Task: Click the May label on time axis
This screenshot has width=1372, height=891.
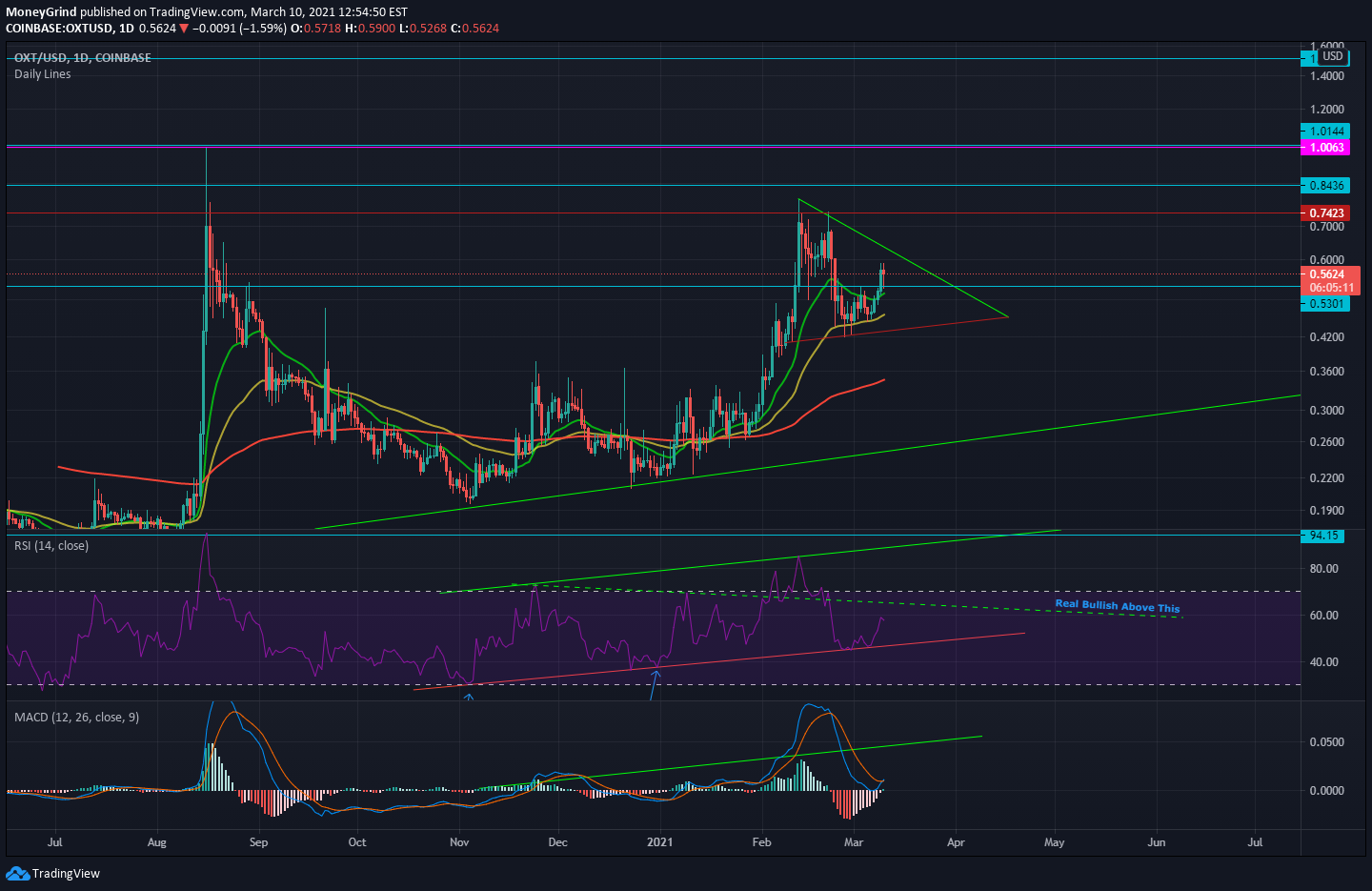Action: click(x=1054, y=842)
